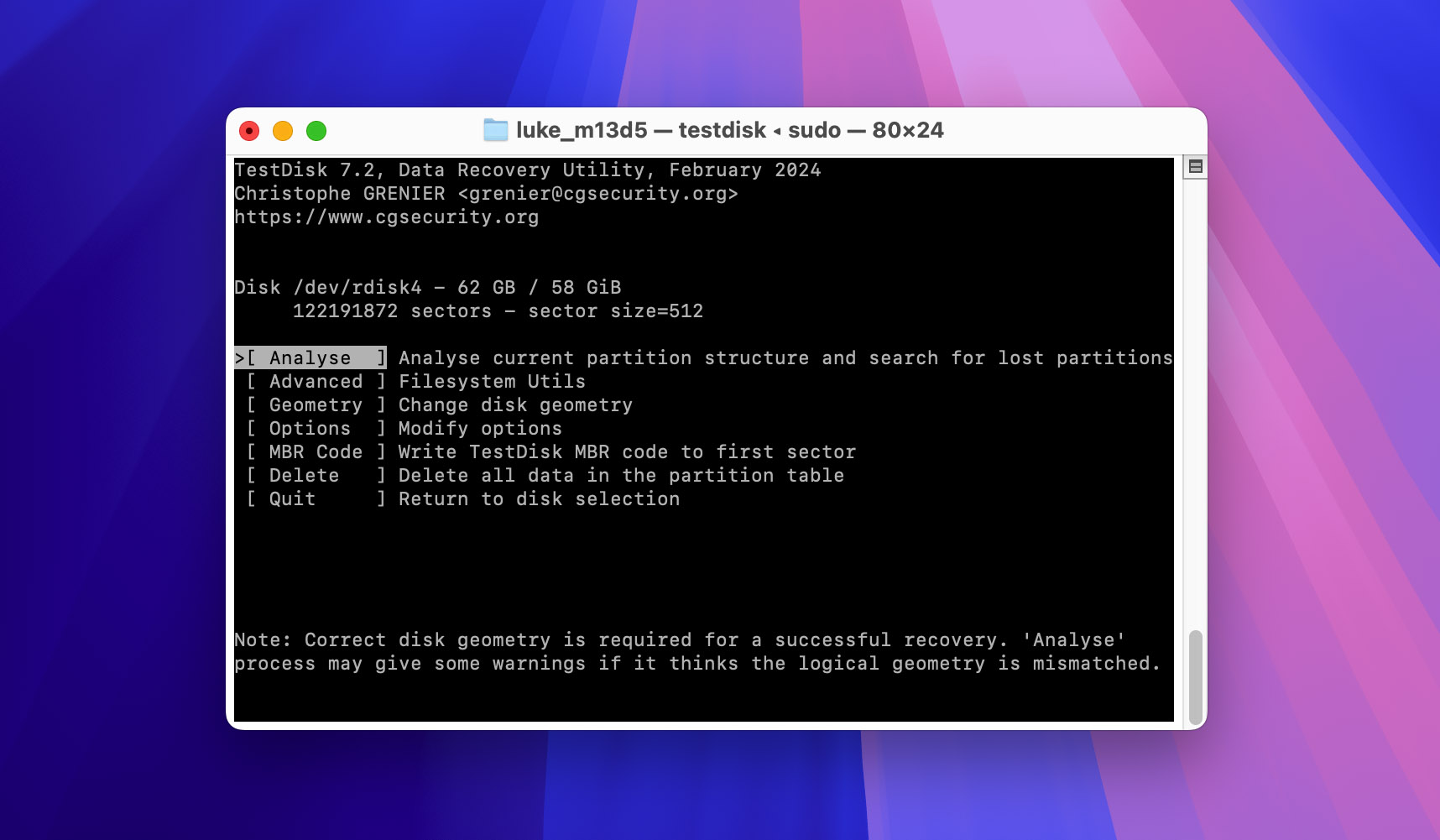Click the 'Change disk geometry' description
The image size is (1440, 840).
point(516,404)
